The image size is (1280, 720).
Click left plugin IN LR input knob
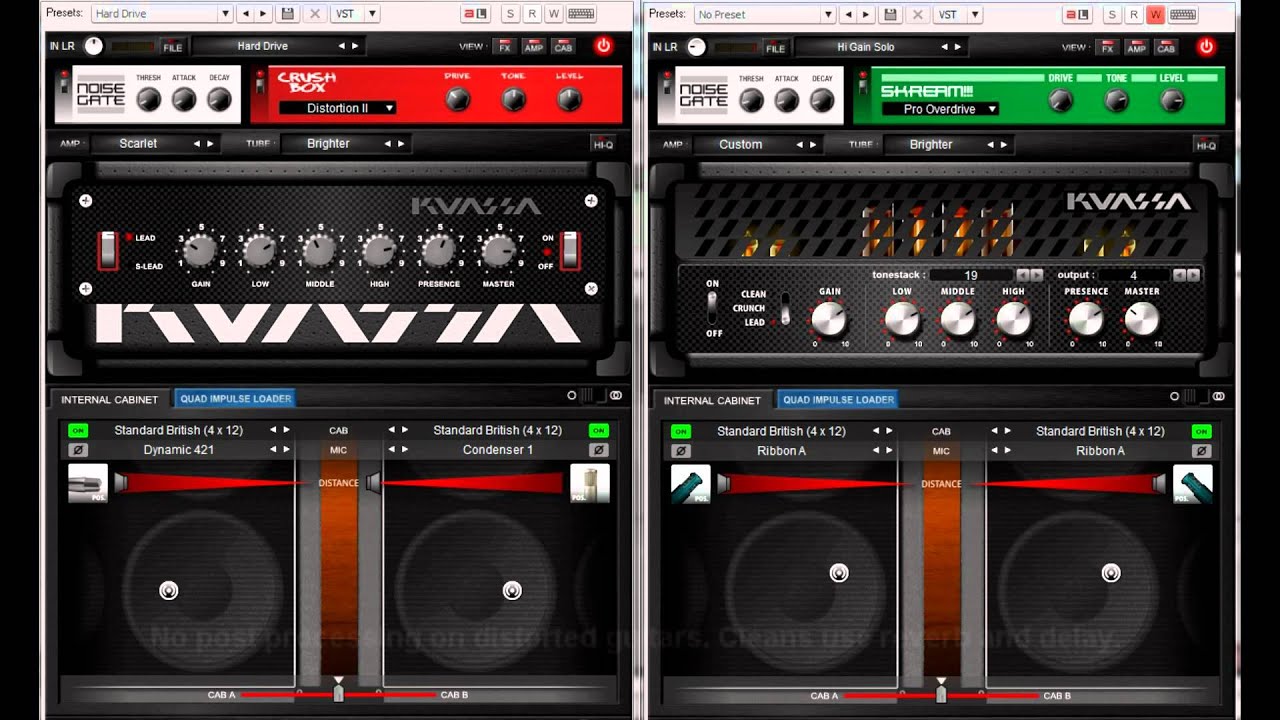94,46
